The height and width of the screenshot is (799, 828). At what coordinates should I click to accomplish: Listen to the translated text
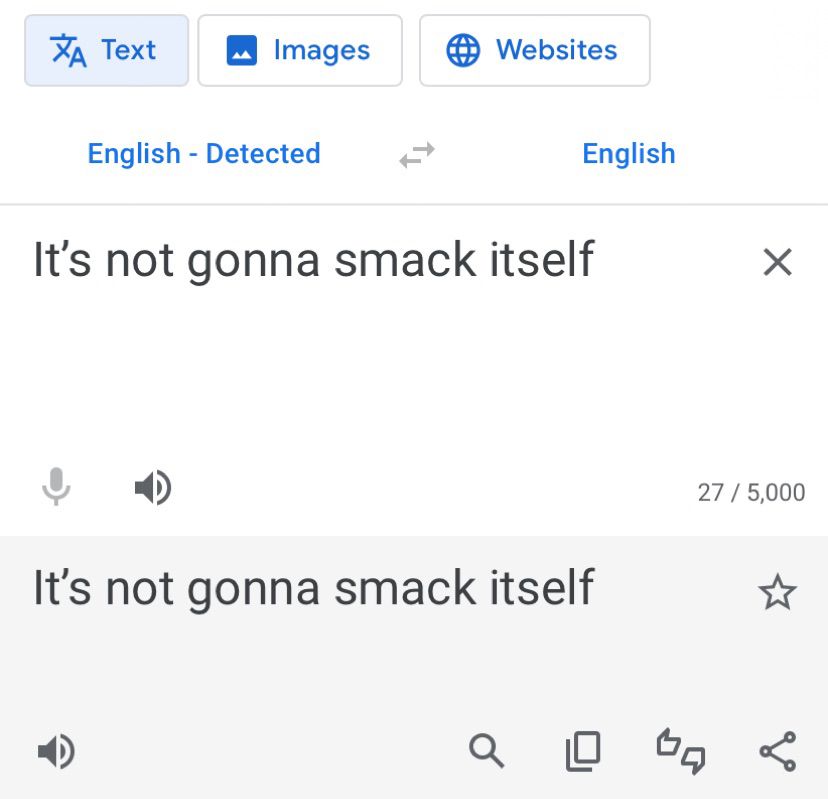point(56,750)
